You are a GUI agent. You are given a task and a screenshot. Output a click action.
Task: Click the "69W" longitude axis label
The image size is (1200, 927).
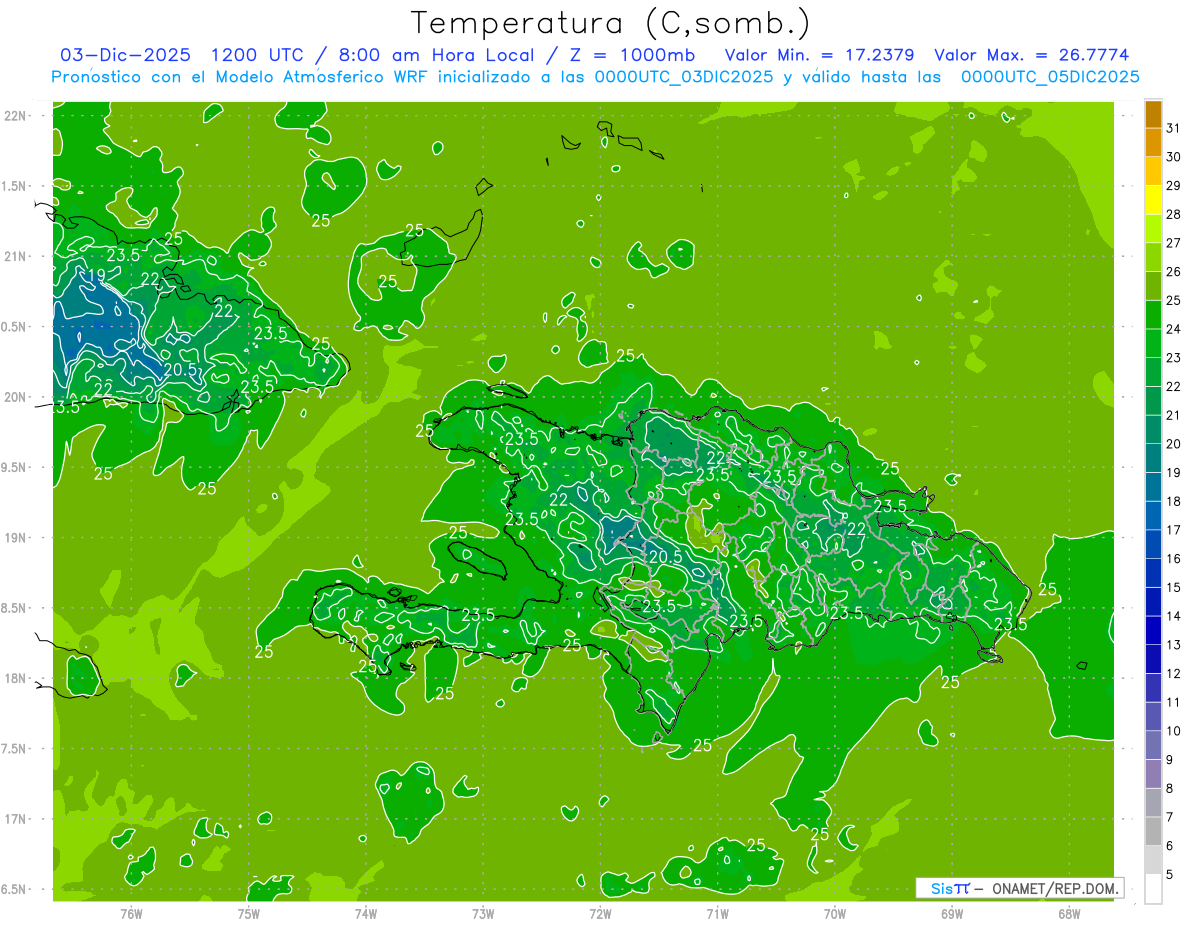click(x=951, y=914)
